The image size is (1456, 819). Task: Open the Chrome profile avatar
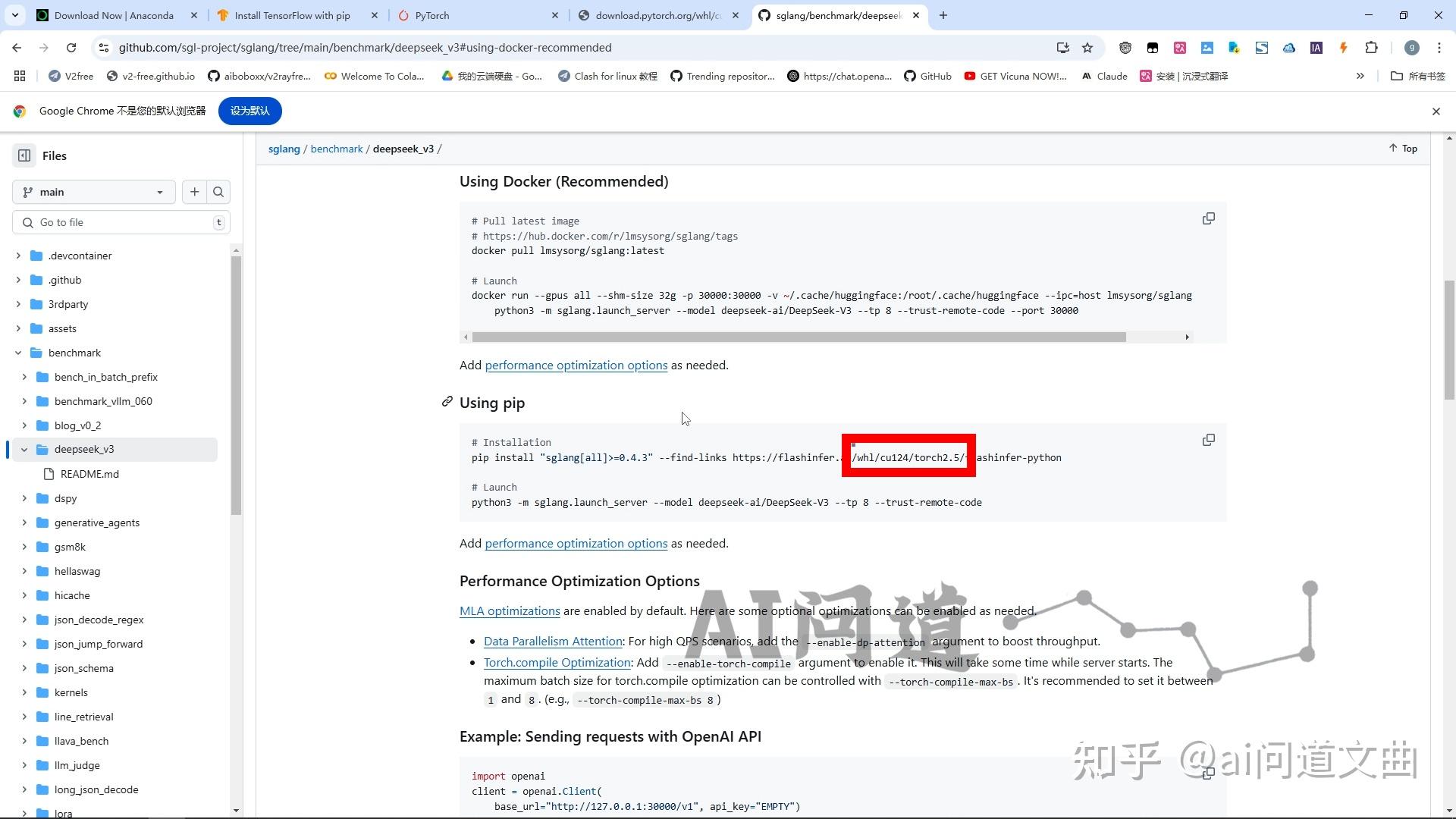[x=1411, y=47]
